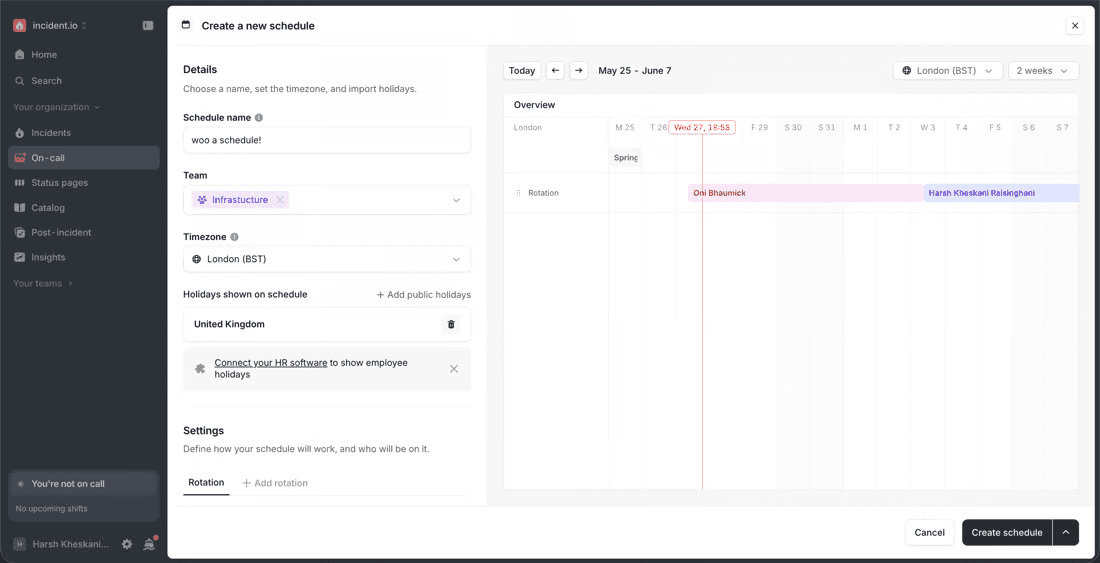1100x563 pixels.
Task: Open settings gear in sidebar footer
Action: pyautogui.click(x=127, y=543)
